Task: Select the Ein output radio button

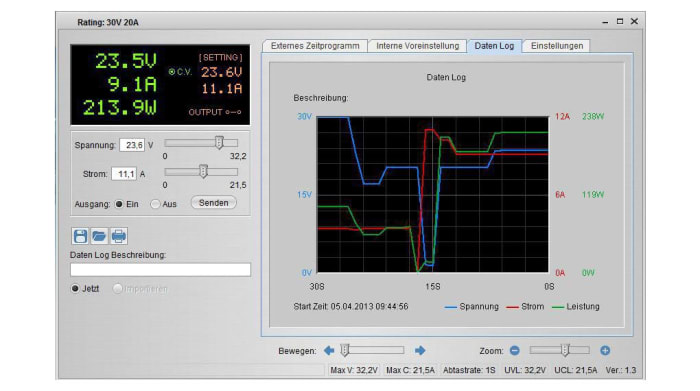Action: tap(119, 204)
